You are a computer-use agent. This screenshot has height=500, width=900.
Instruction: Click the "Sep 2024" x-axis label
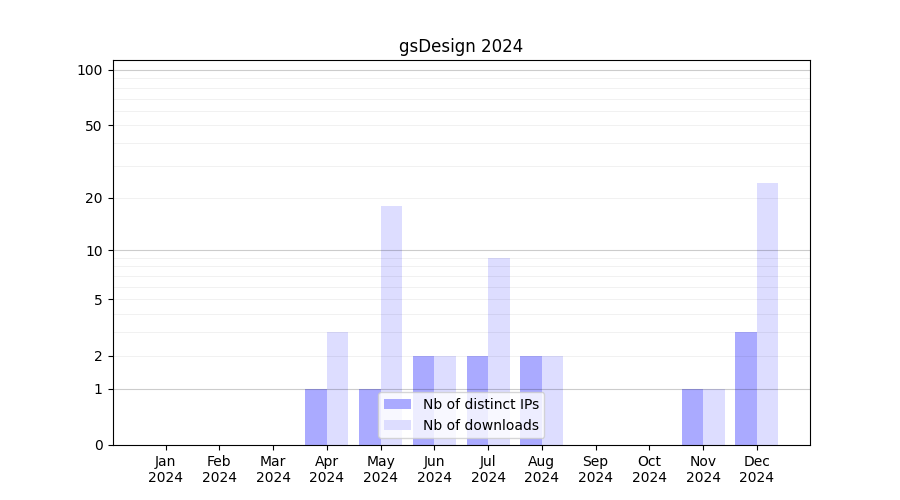tap(595, 469)
